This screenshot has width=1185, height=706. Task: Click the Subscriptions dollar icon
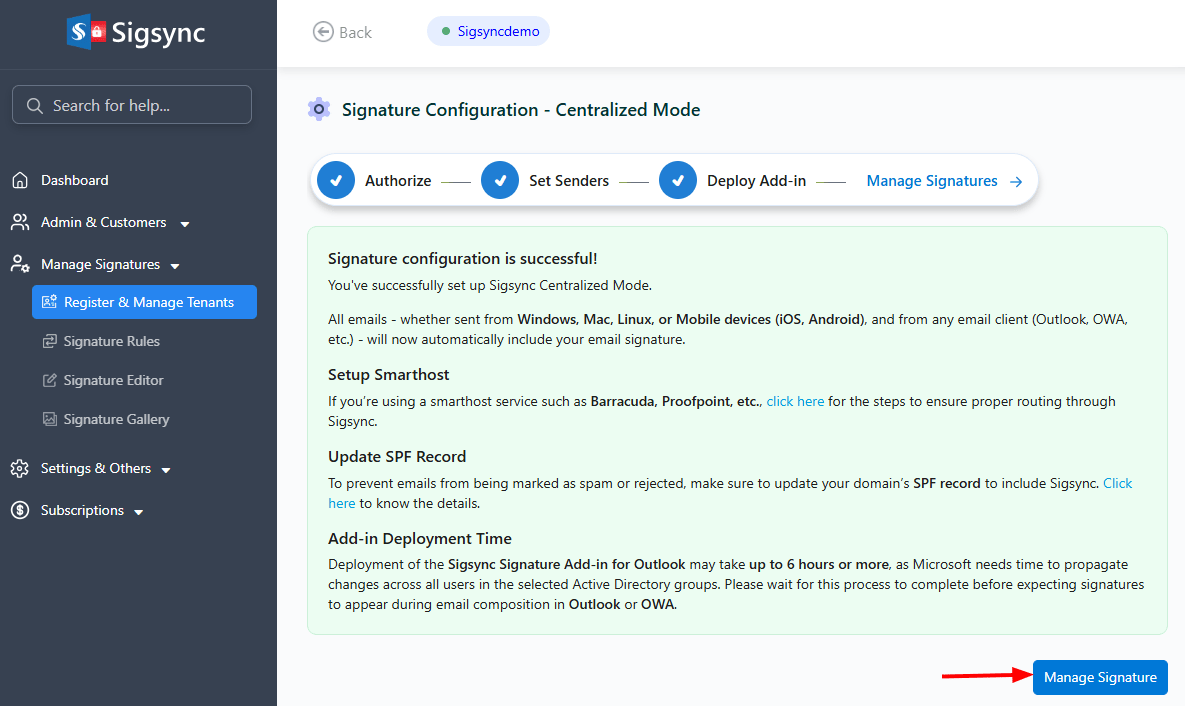20,510
